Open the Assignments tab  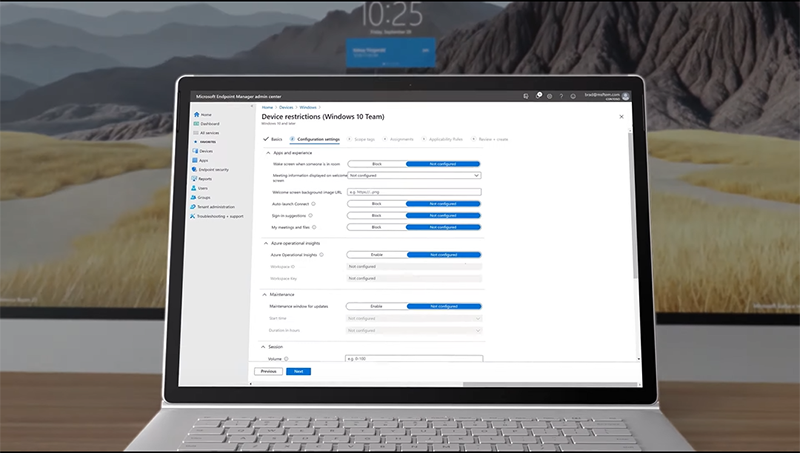click(398, 139)
